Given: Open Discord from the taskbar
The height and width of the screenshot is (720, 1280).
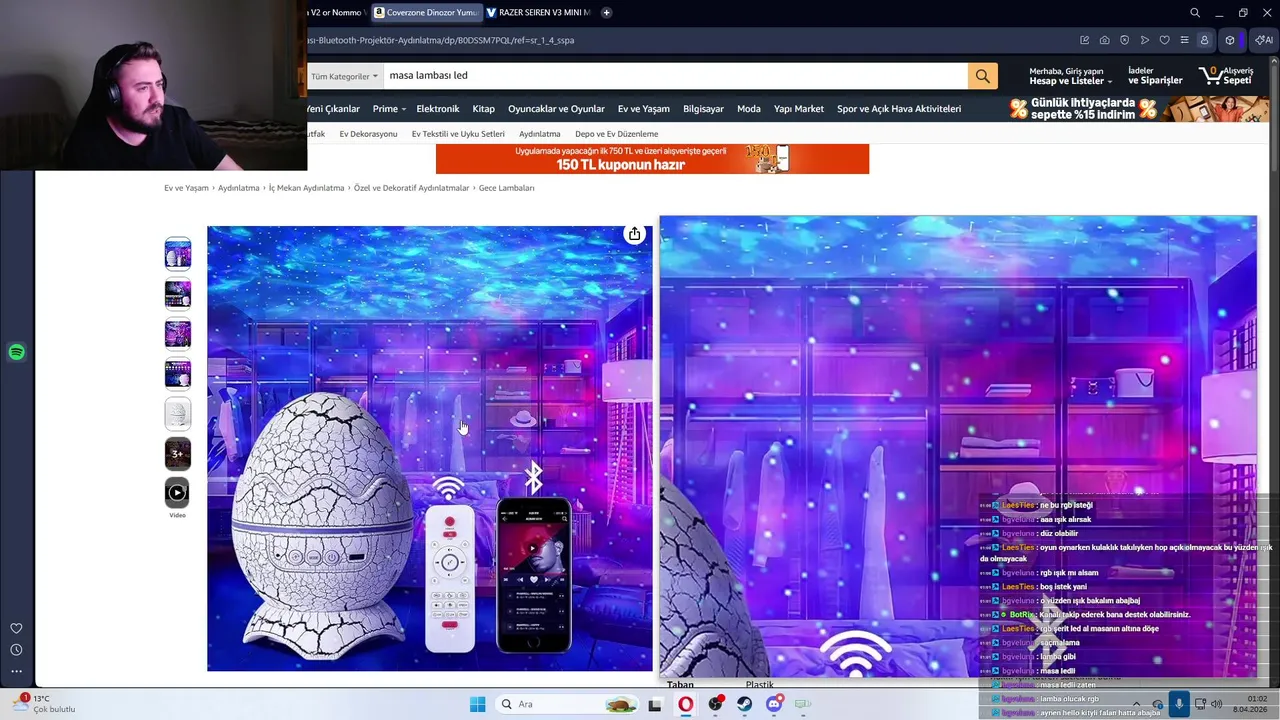Looking at the screenshot, I should 774,704.
